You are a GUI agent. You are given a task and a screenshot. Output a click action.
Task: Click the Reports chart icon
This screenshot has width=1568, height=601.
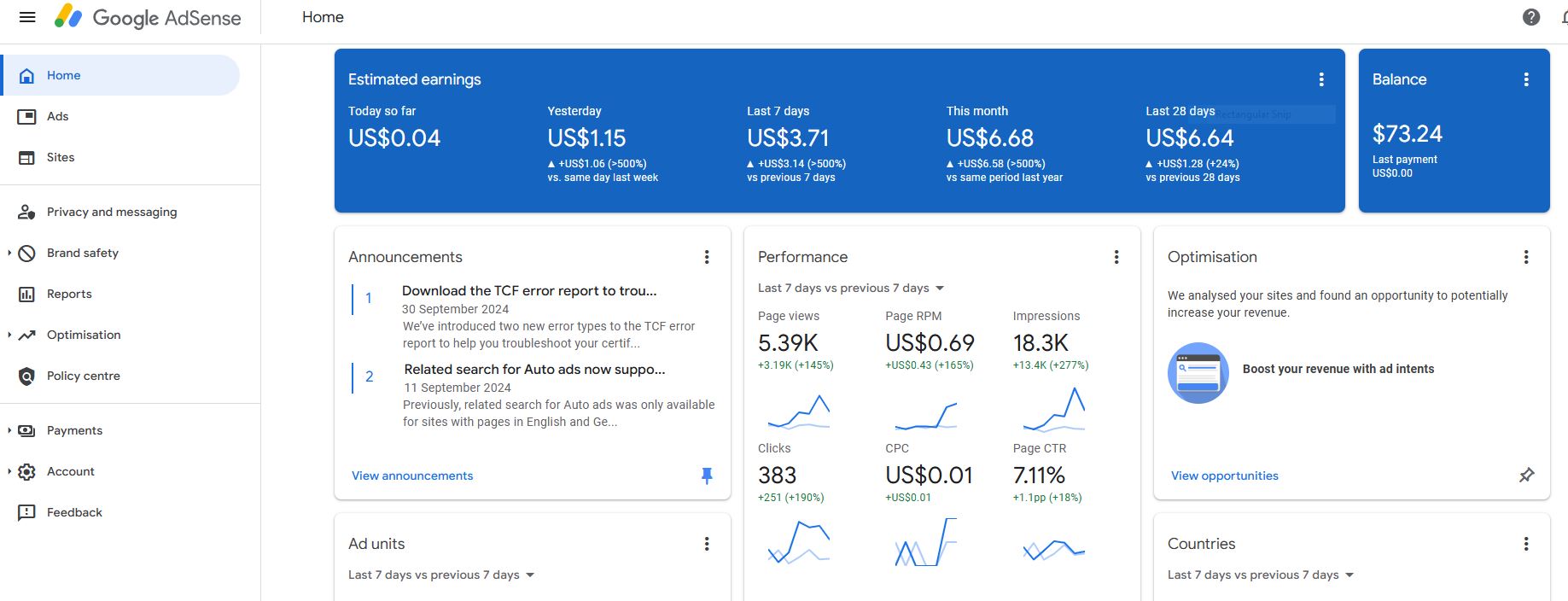click(26, 294)
